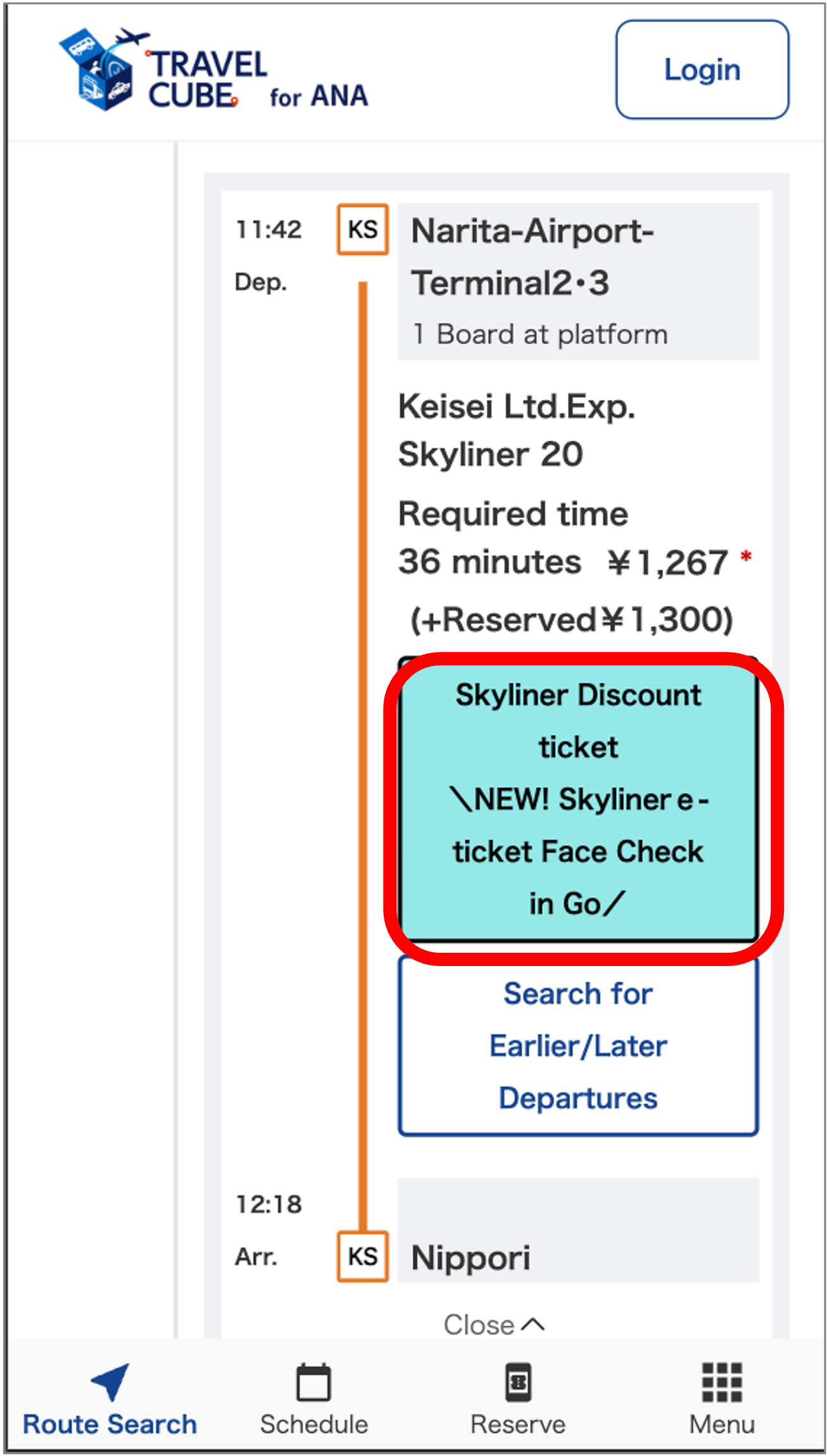
Task: Switch to the Schedule tab label
Action: 314,1424
